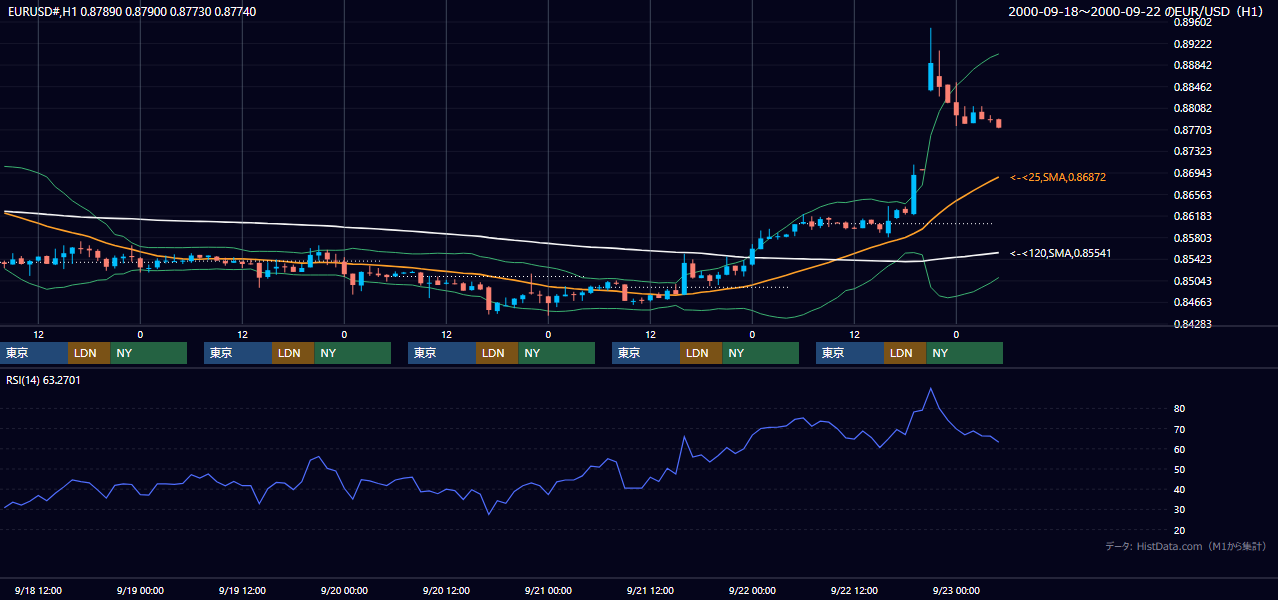Click RSI scale value 40
This screenshot has width=1278, height=600.
click(x=1180, y=489)
